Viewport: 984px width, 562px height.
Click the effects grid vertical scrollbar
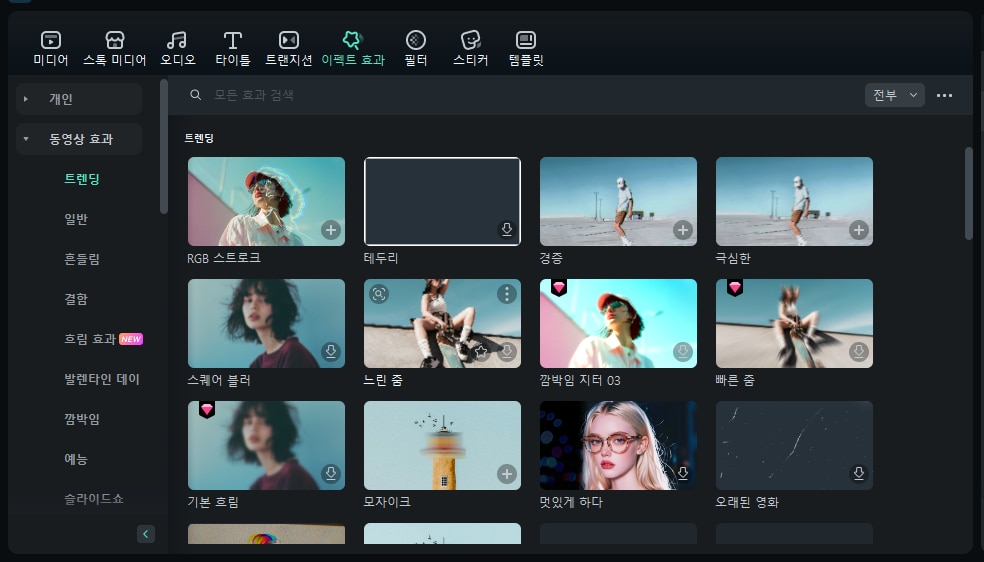click(968, 193)
